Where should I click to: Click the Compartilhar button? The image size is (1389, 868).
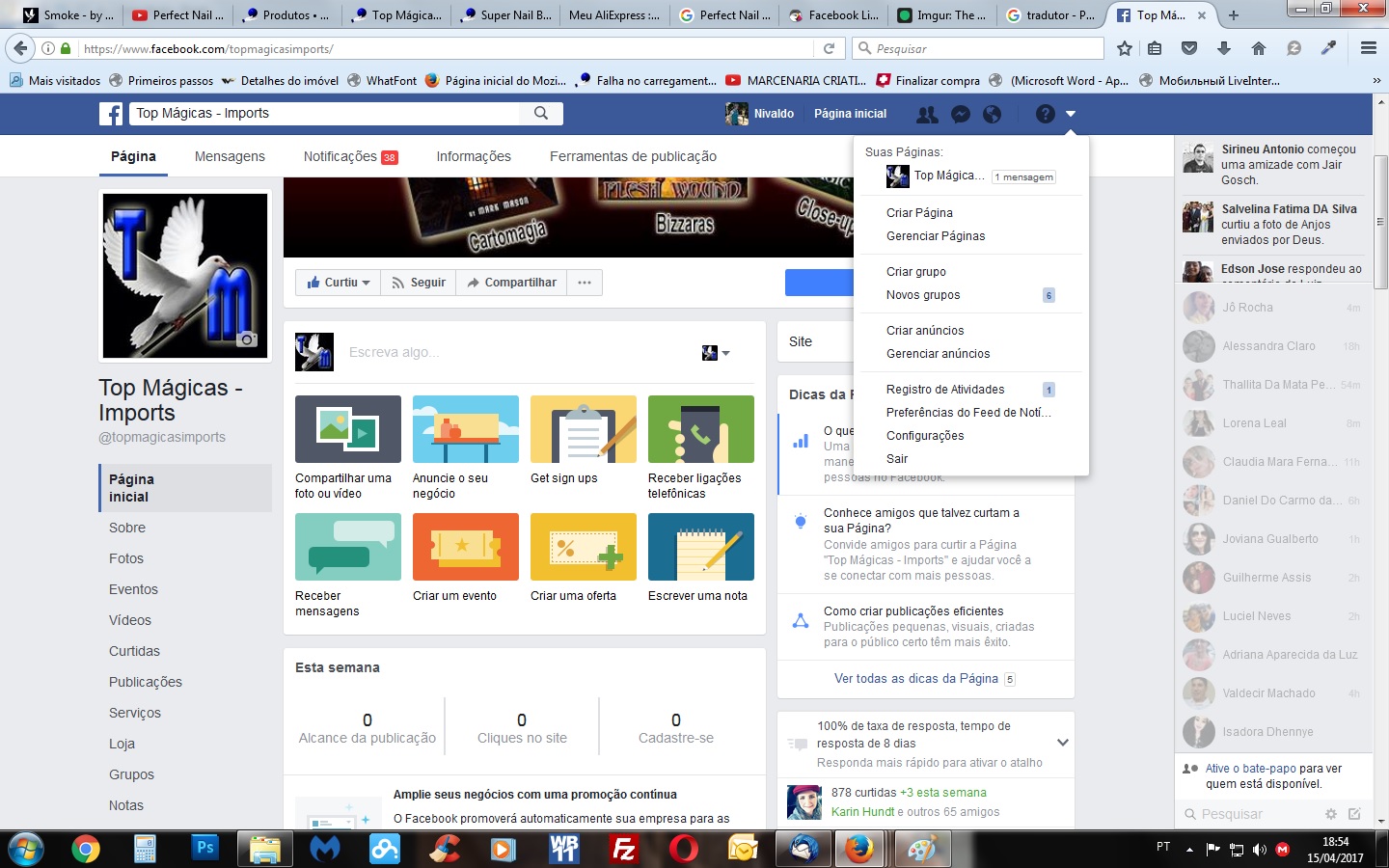tap(511, 283)
